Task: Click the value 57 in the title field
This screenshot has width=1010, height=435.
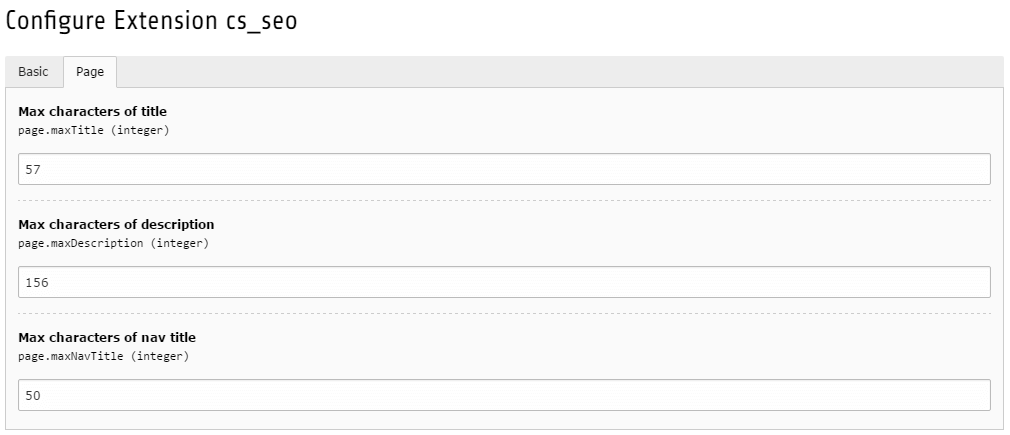Action: point(33,169)
